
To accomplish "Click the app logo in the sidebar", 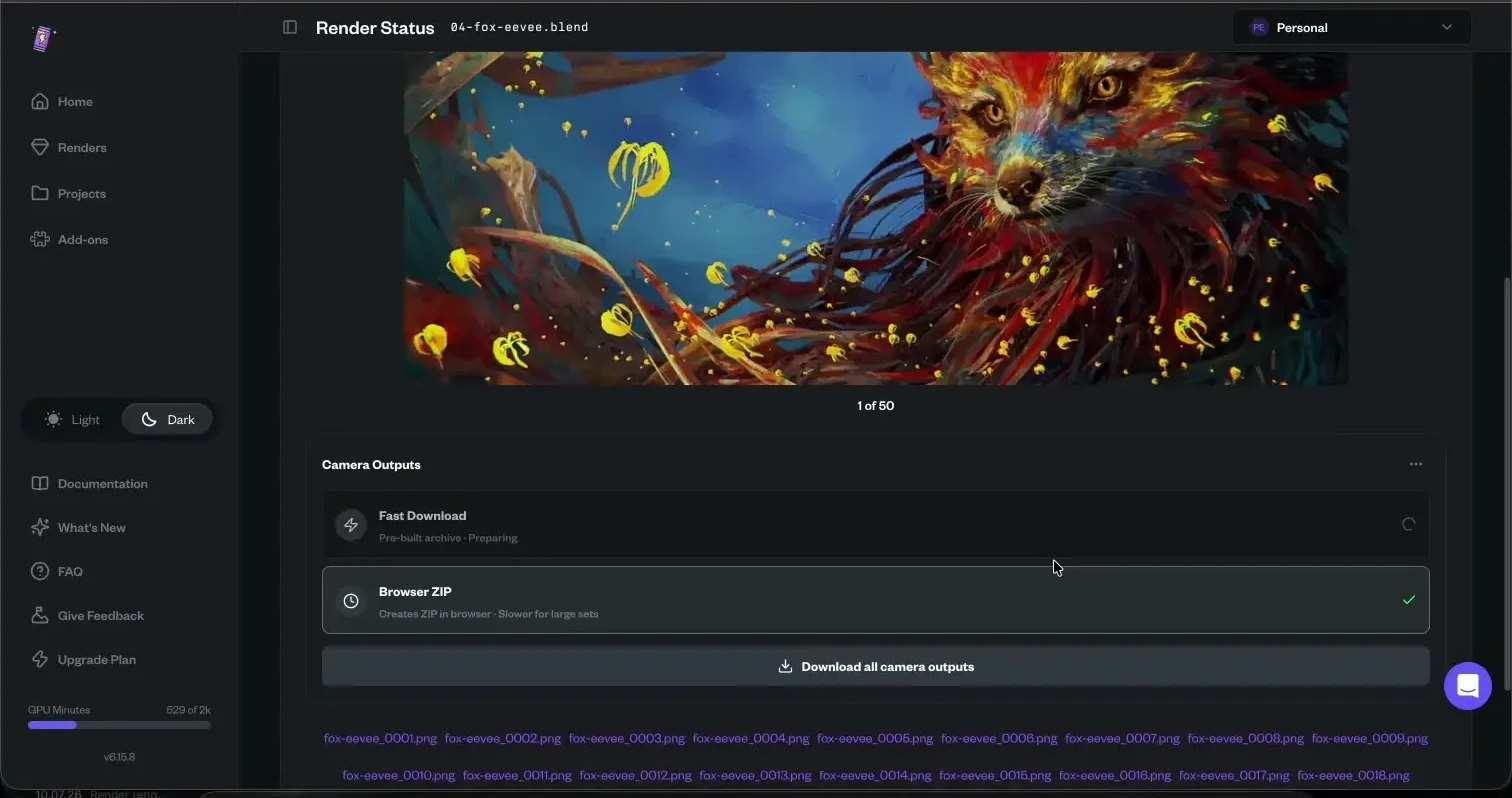I will (43, 38).
